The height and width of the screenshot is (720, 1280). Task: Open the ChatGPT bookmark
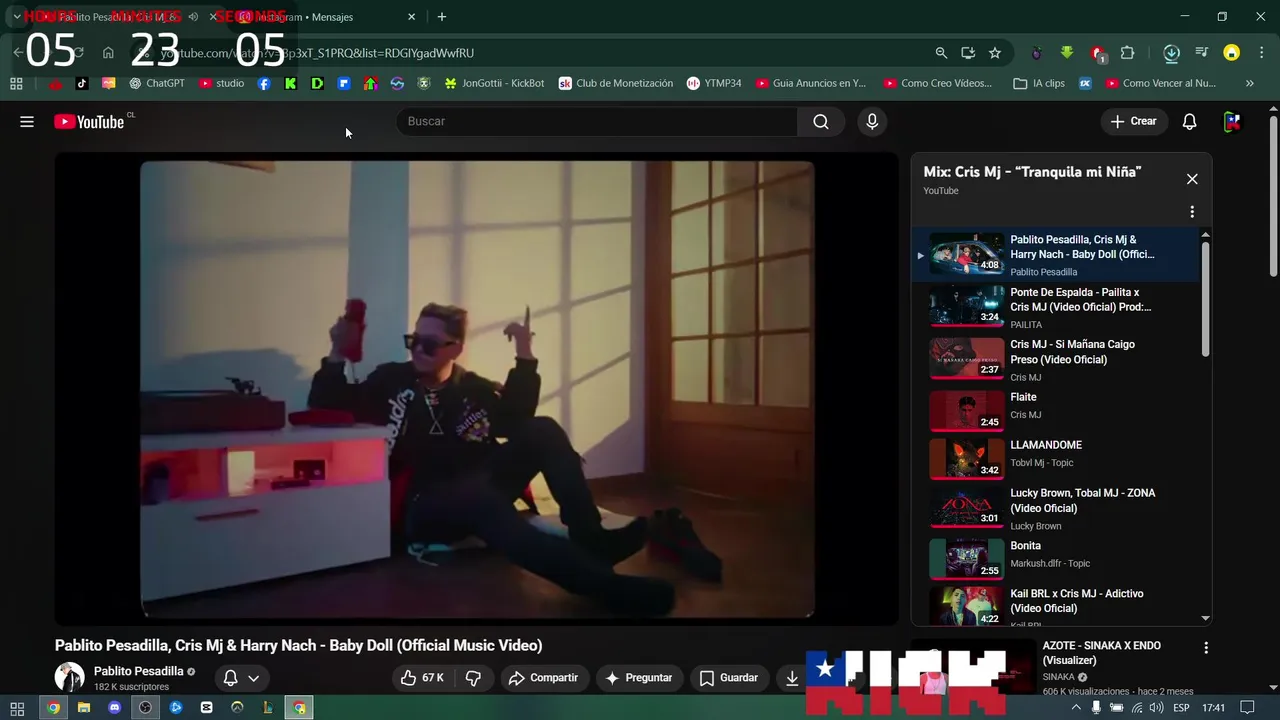click(x=157, y=84)
